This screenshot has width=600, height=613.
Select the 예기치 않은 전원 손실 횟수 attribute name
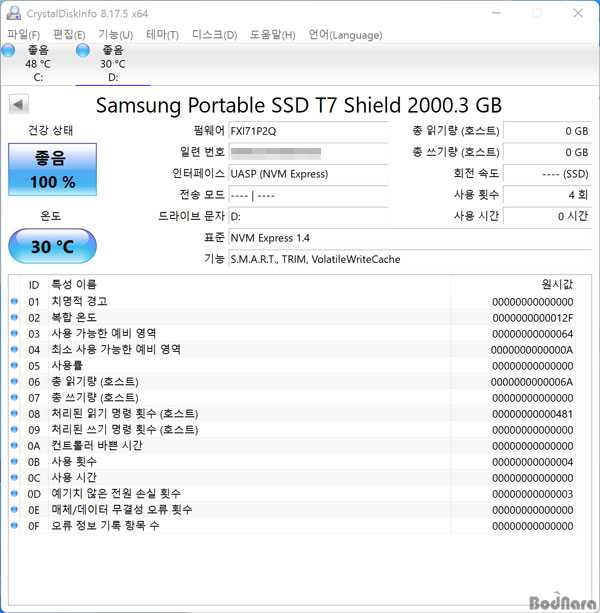pos(116,493)
